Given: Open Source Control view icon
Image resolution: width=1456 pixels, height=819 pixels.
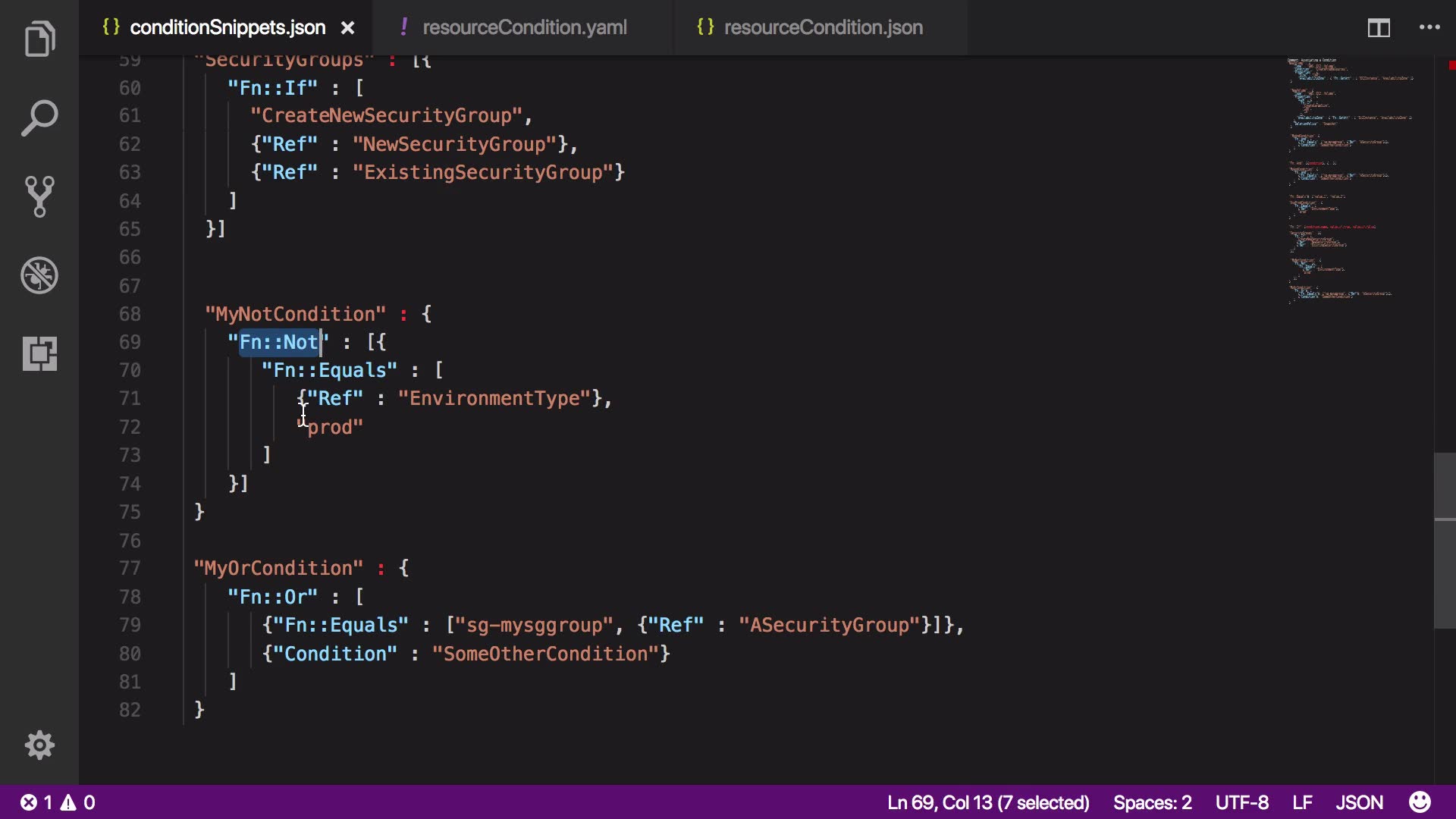Looking at the screenshot, I should [x=39, y=197].
